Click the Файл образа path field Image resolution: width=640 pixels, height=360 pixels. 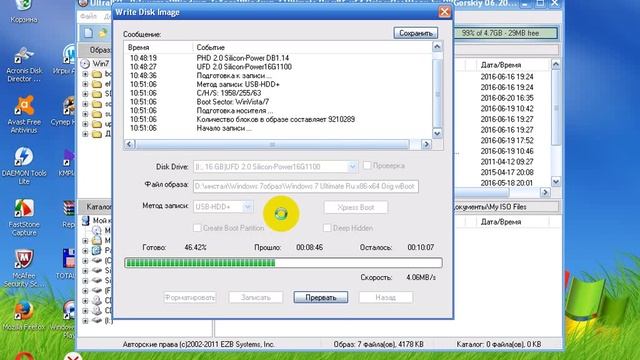[x=306, y=186]
